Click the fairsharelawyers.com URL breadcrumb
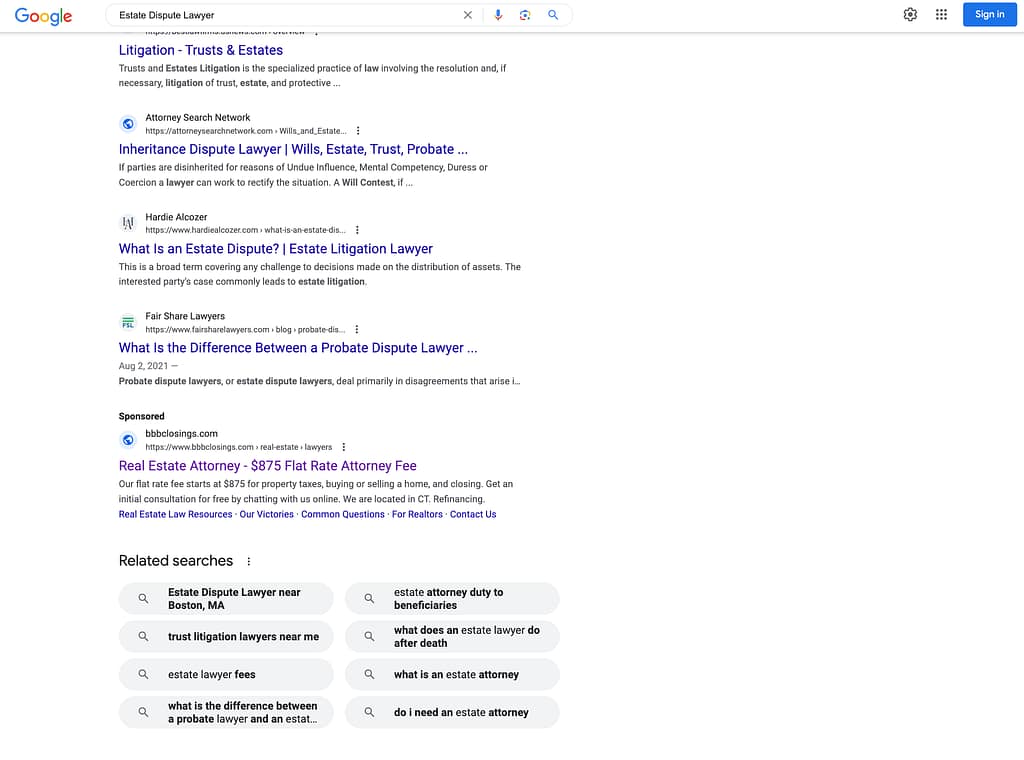This screenshot has height=760, width=1024. 246,330
